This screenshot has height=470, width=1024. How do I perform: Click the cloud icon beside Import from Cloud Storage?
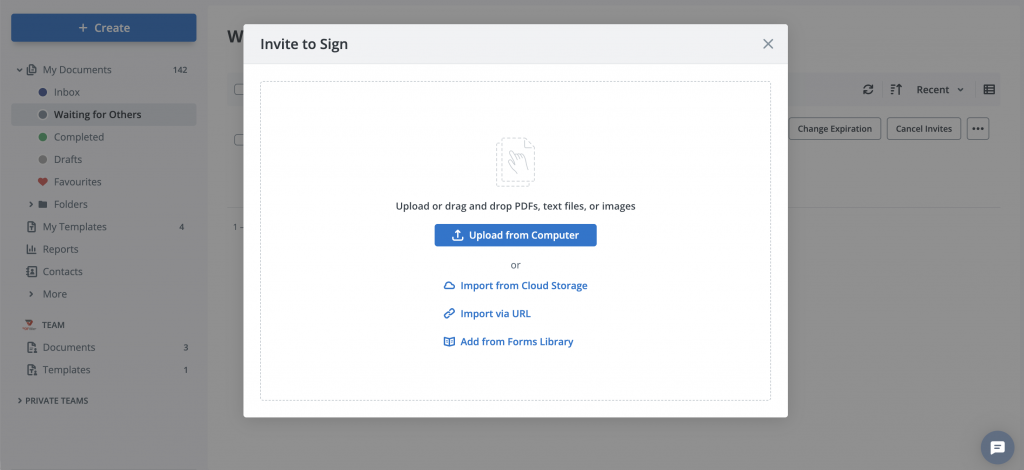coord(449,286)
